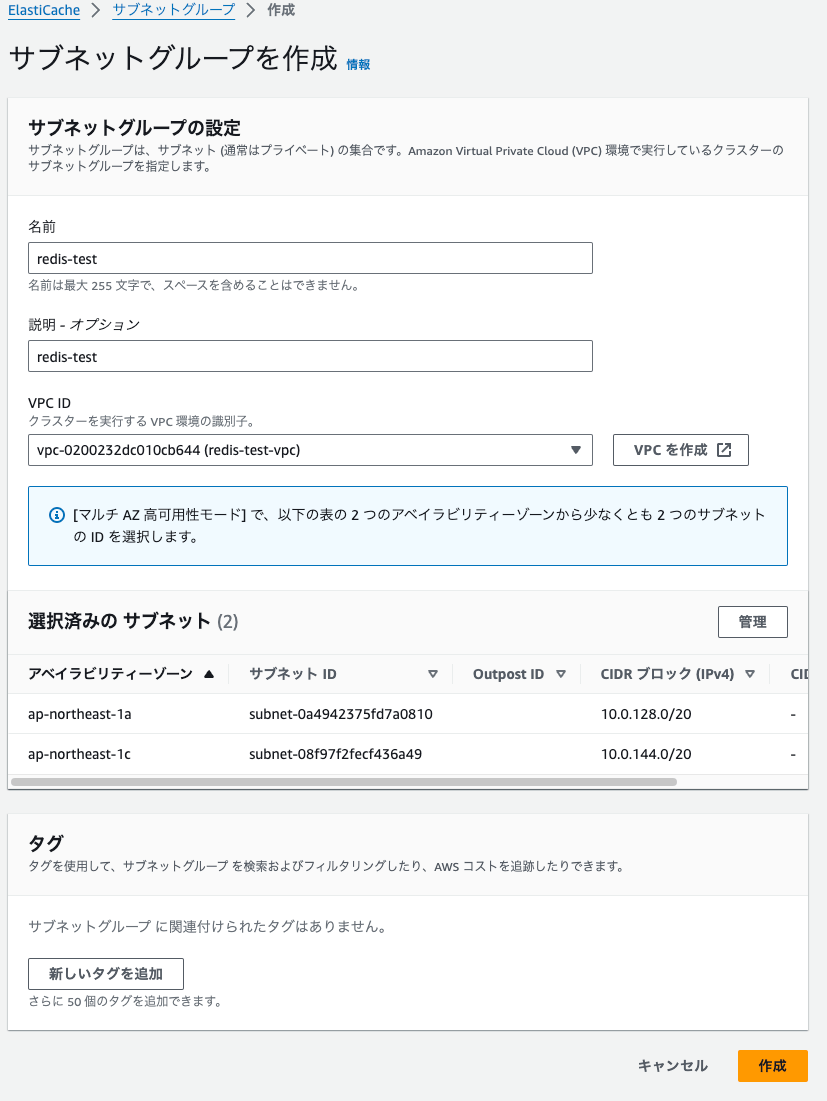
Task: Open the VPC ID dropdown
Action: click(x=310, y=450)
